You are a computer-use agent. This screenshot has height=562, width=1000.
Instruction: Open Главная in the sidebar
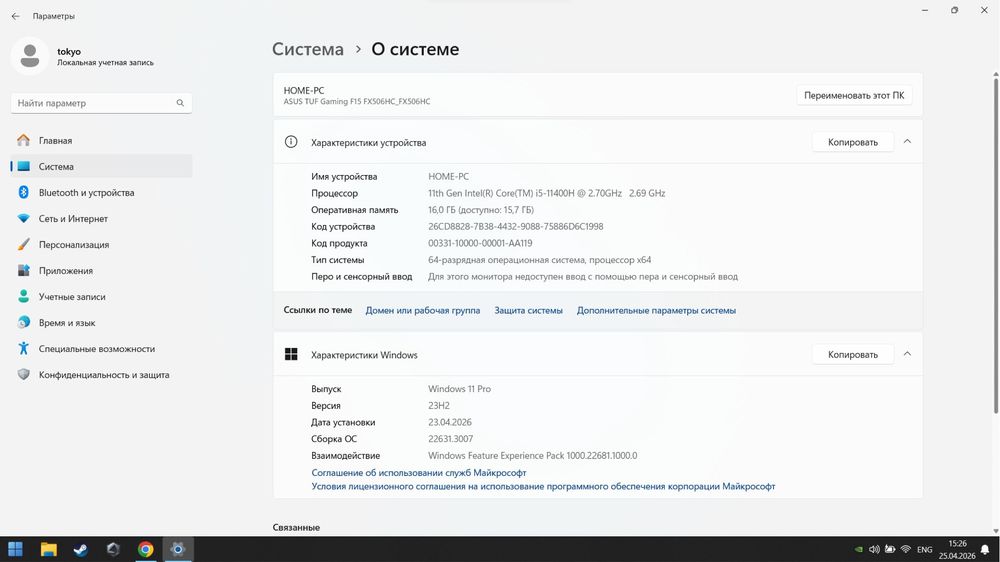tap(101, 140)
